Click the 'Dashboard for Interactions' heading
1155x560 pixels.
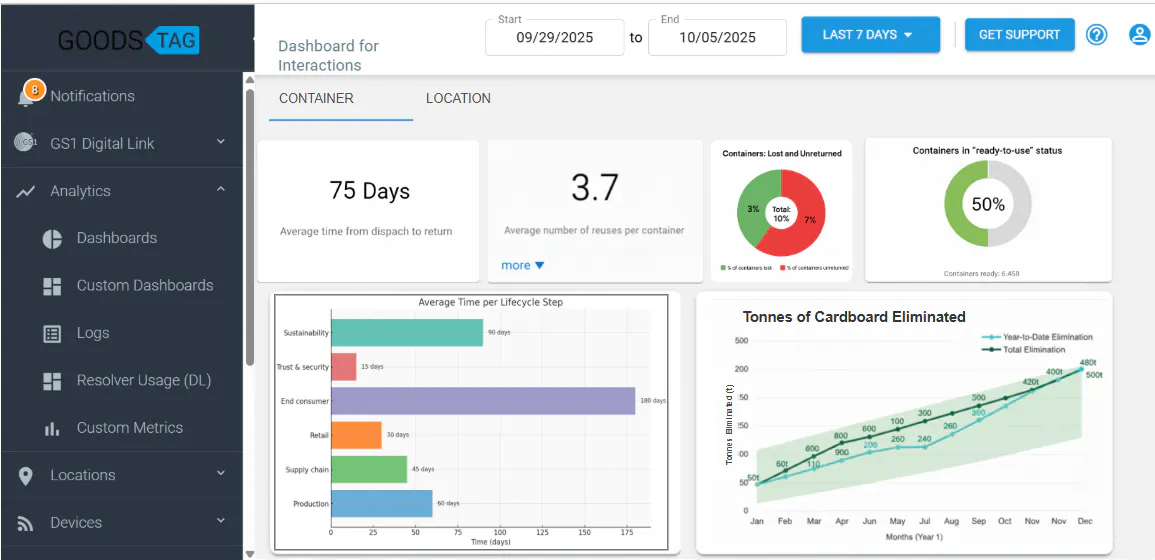(x=329, y=55)
